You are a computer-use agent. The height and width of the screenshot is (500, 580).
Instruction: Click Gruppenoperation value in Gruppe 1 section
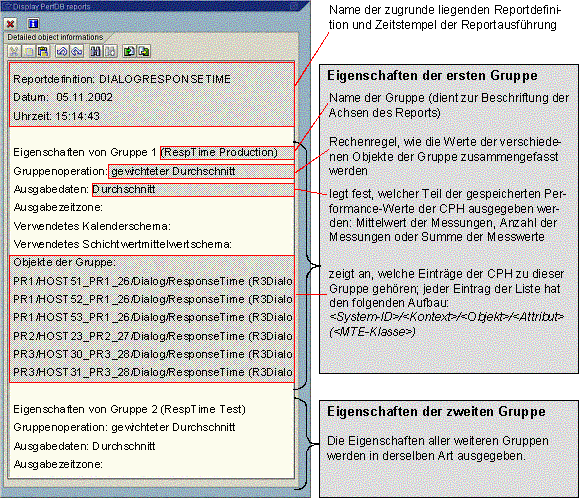173,171
